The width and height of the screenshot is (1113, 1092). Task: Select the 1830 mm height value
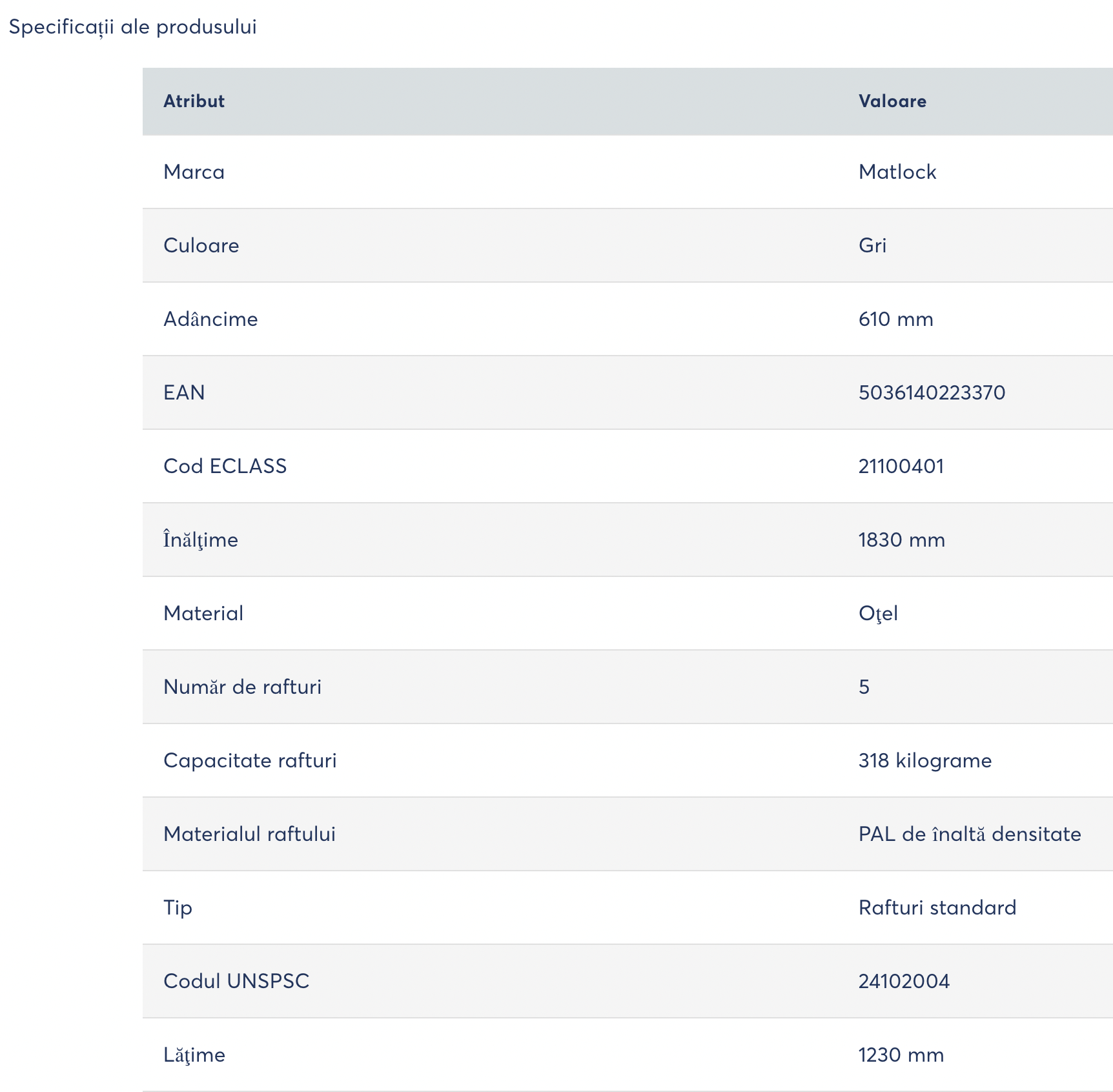pos(901,540)
